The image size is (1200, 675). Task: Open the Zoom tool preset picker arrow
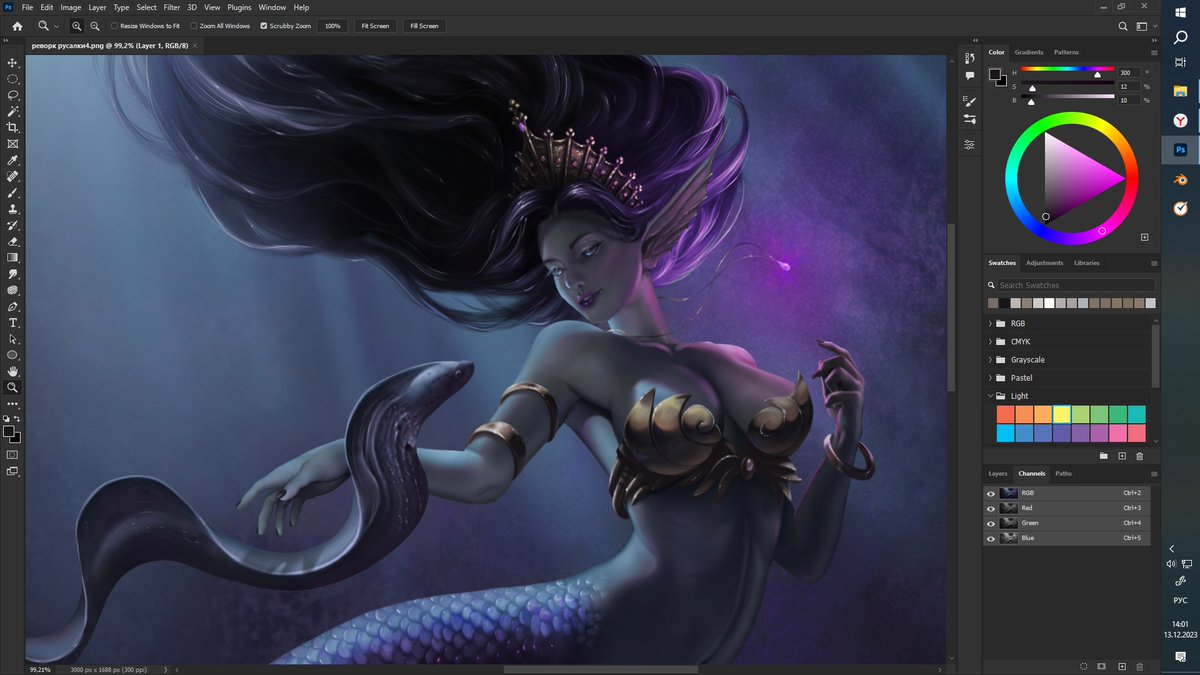[56, 26]
